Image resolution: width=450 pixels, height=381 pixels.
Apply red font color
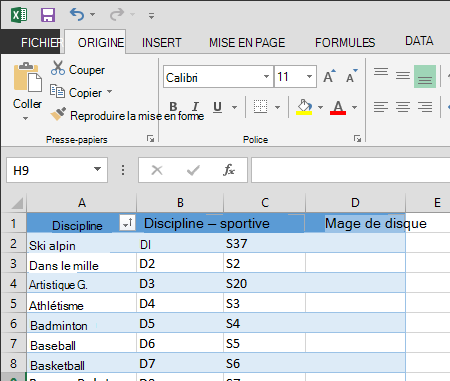pos(338,107)
